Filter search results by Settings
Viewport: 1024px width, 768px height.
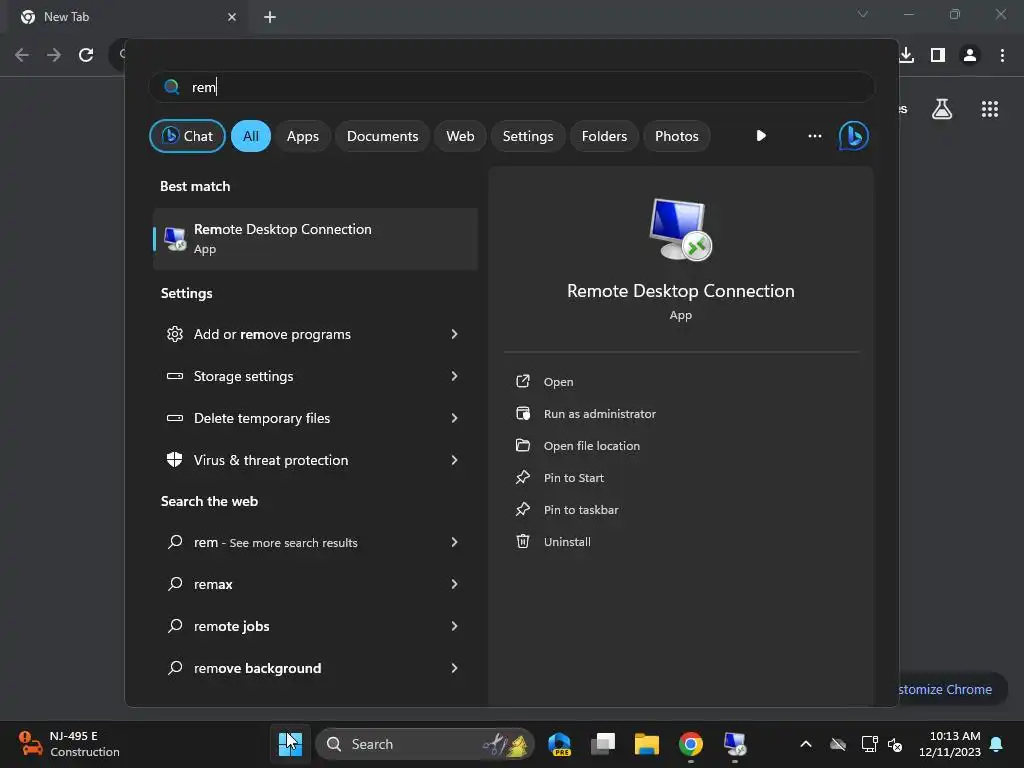(528, 136)
